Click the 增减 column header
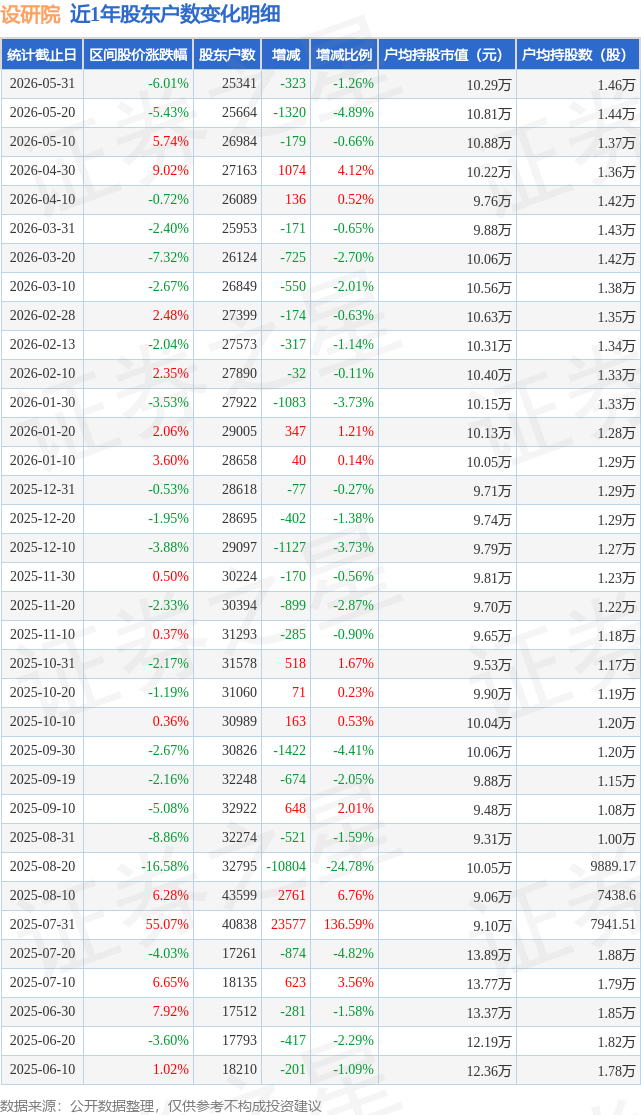The height and width of the screenshot is (1115, 641). tap(286, 55)
